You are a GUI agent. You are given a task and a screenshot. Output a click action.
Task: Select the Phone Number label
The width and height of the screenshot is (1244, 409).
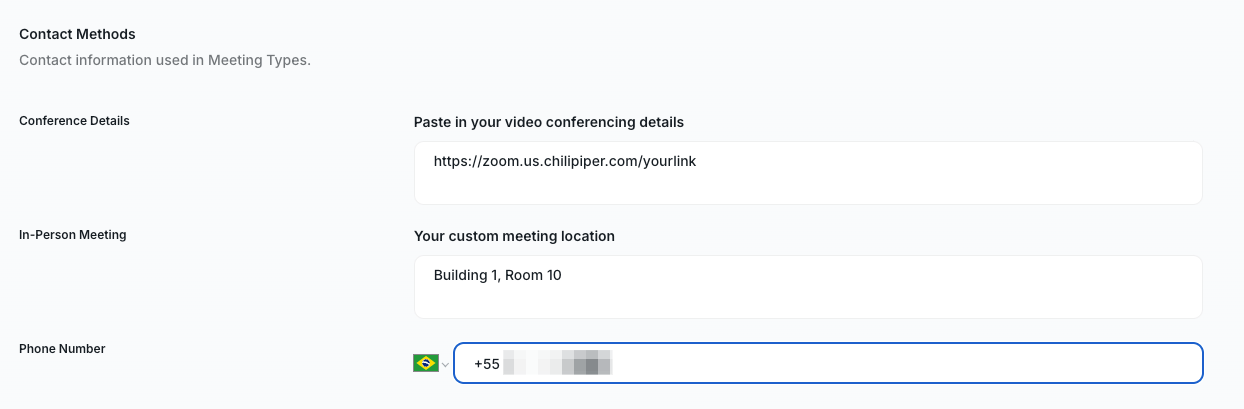tap(62, 349)
